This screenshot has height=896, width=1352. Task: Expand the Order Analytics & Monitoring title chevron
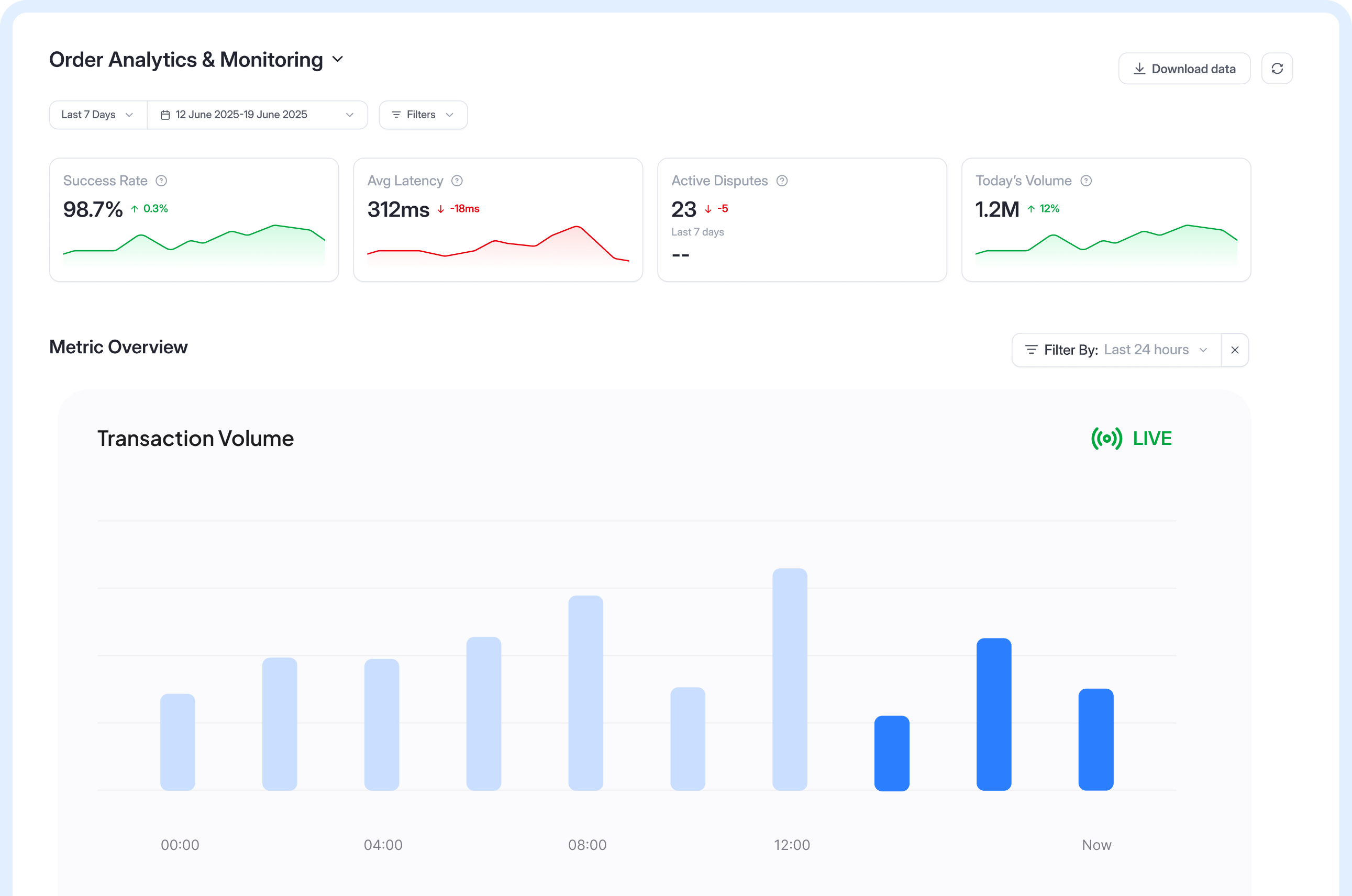[338, 60]
